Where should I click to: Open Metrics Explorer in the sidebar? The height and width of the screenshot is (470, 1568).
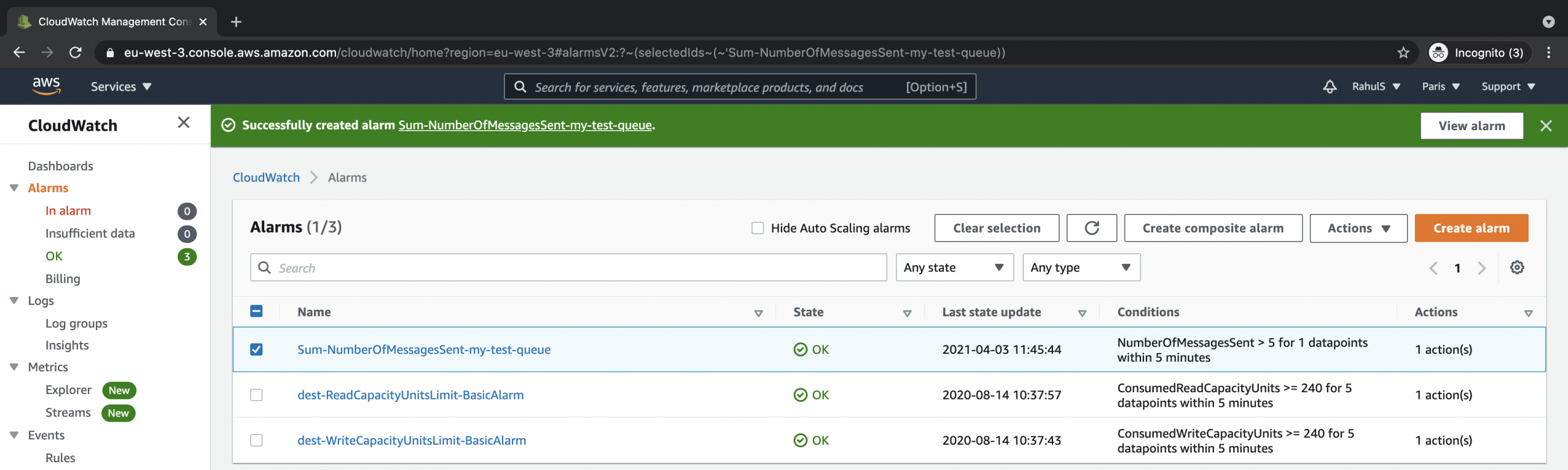click(x=68, y=390)
